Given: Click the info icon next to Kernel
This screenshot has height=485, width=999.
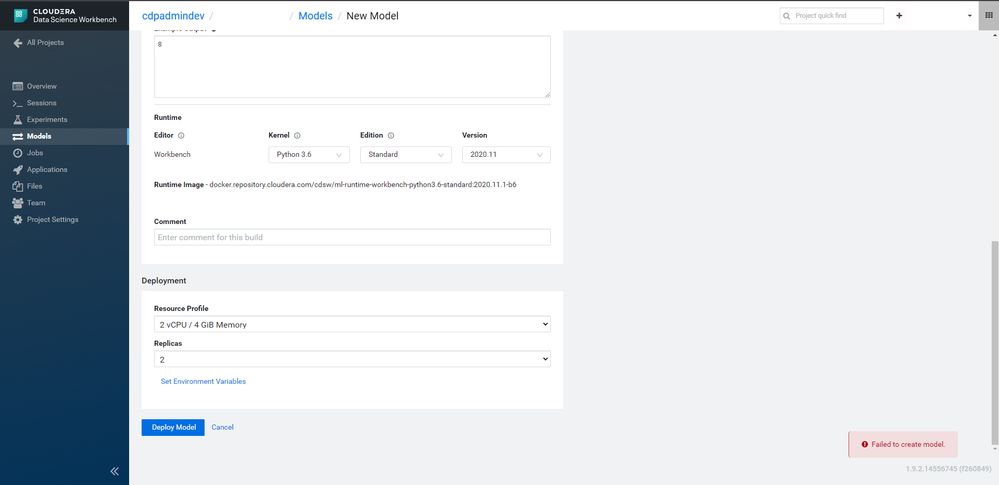Looking at the screenshot, I should pyautogui.click(x=298, y=136).
